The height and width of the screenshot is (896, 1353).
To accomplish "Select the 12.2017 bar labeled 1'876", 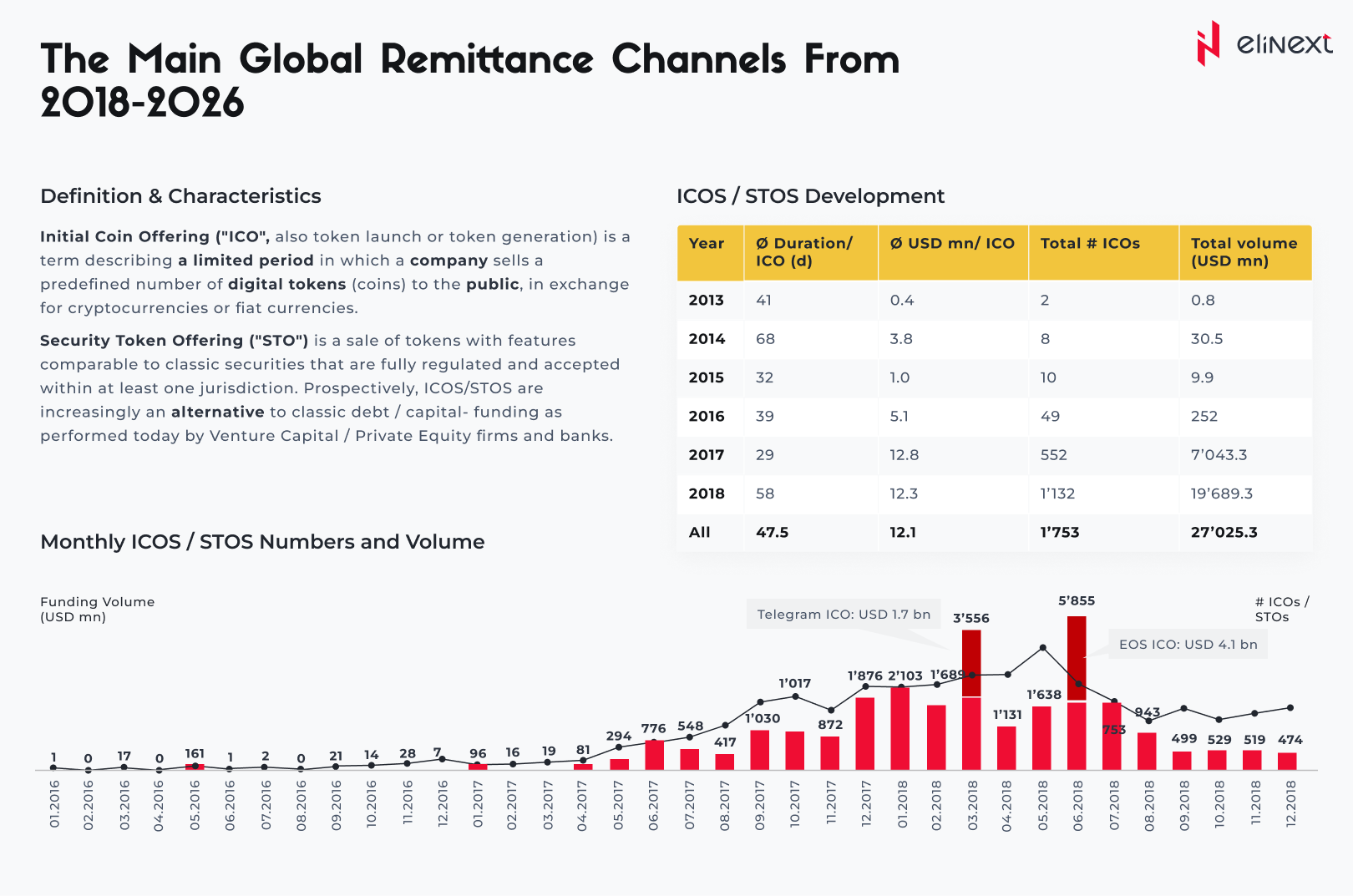I will pos(865,733).
